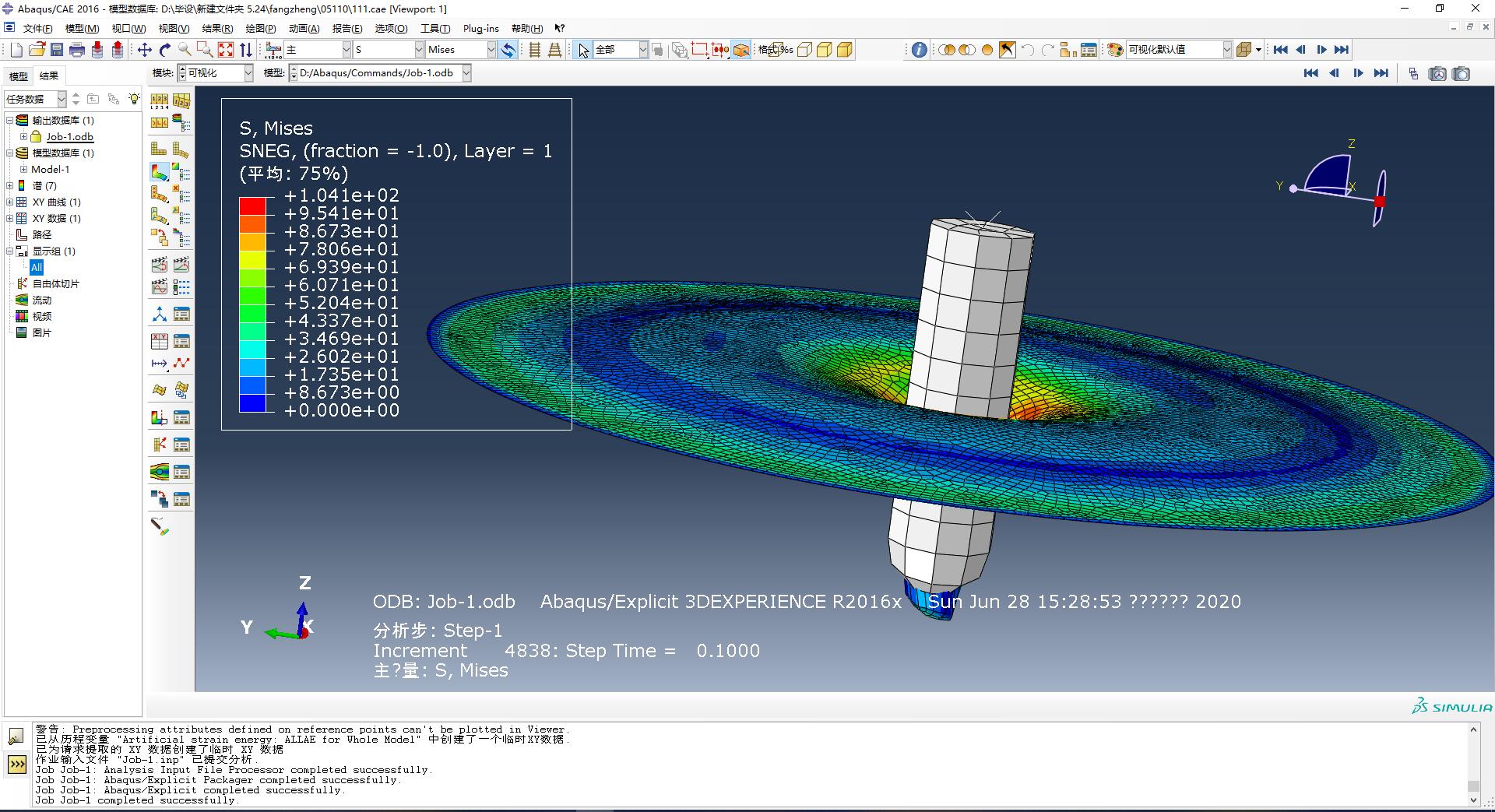Switch to the 模型 tab

pyautogui.click(x=18, y=76)
